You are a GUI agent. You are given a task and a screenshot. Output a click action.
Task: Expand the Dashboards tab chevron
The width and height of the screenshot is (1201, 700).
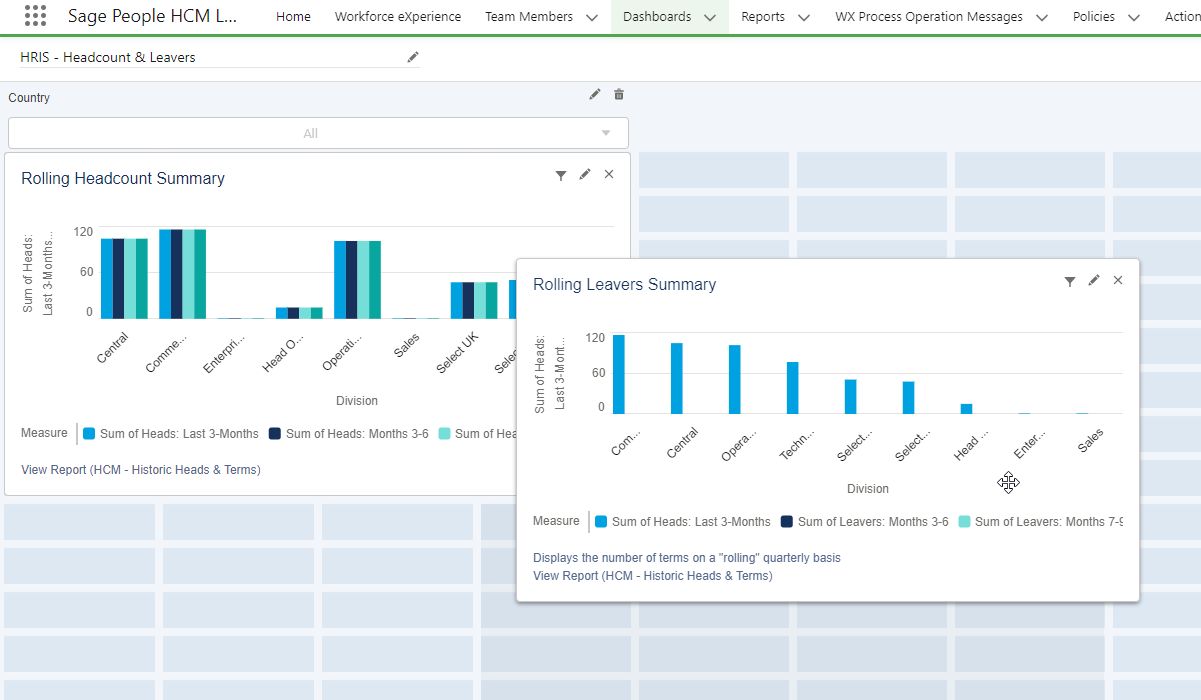point(710,17)
